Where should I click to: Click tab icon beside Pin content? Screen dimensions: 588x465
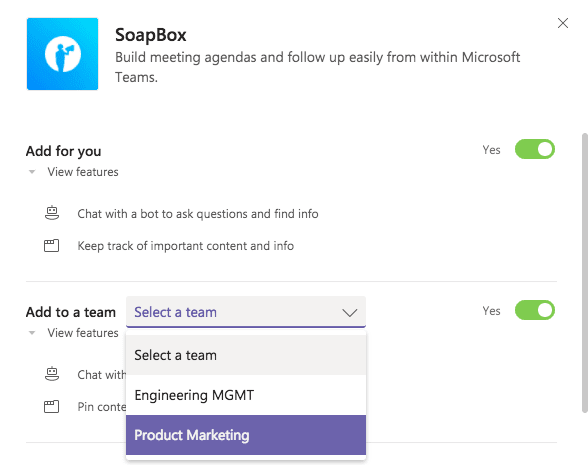tap(52, 406)
